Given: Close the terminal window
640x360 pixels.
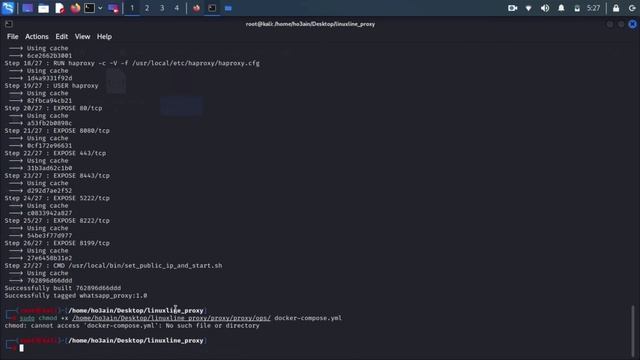Looking at the screenshot, I should 632,24.
